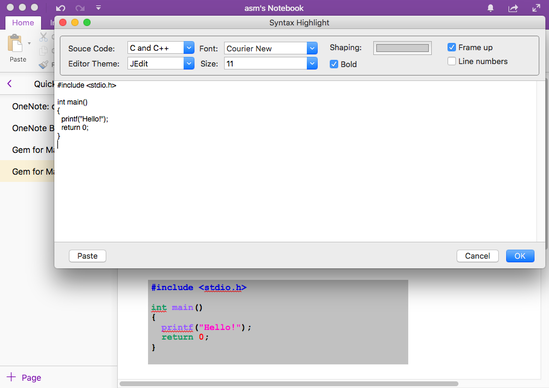Click the plus icon to add a page
The width and height of the screenshot is (549, 388).
[x=11, y=377]
